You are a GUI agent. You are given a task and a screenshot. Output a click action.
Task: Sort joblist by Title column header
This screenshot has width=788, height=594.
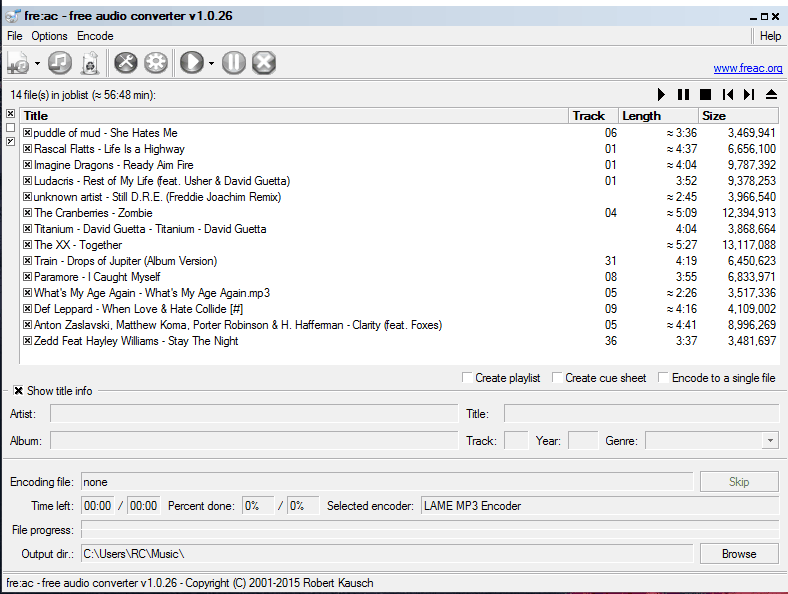click(x=294, y=116)
